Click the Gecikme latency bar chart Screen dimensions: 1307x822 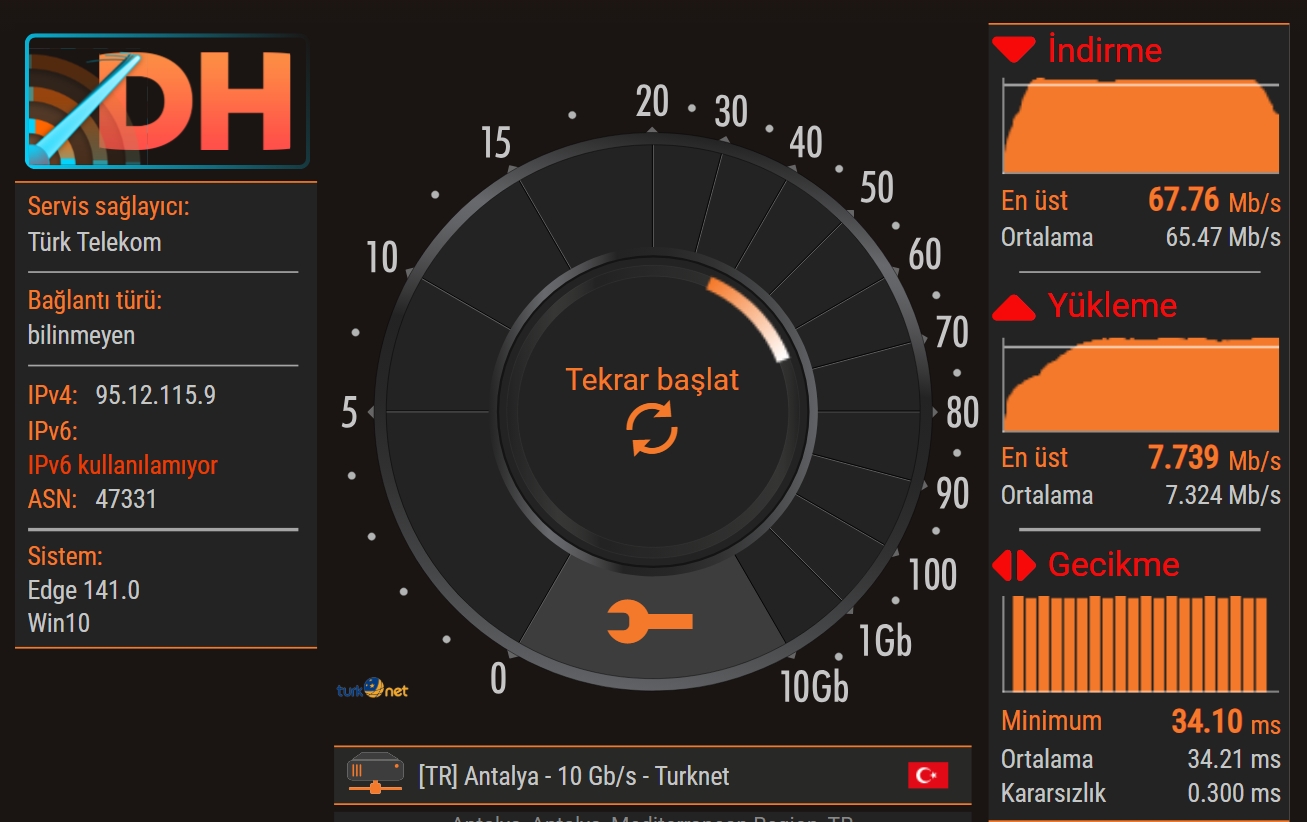coord(1140,644)
